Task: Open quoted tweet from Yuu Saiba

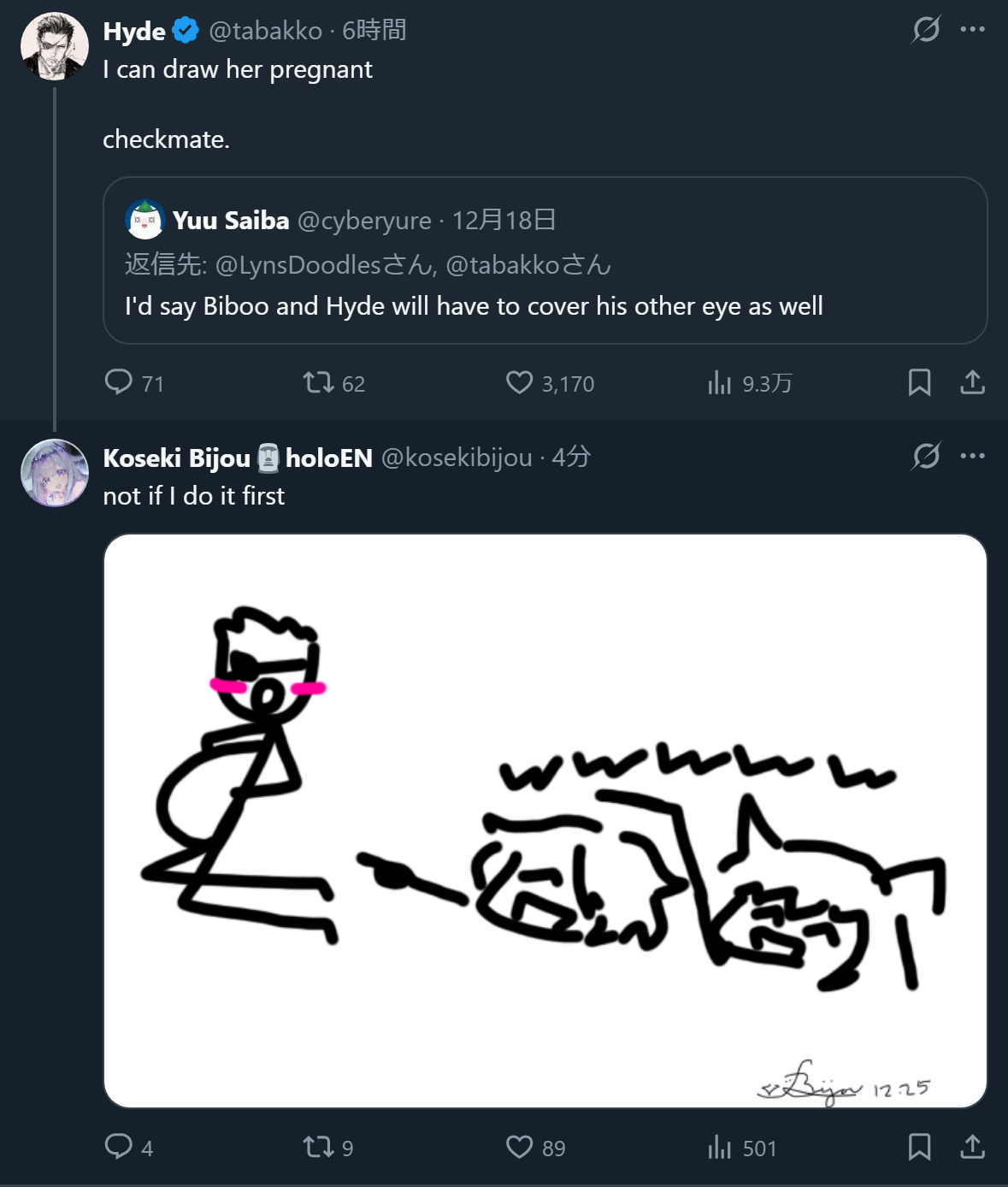Action: (x=545, y=261)
